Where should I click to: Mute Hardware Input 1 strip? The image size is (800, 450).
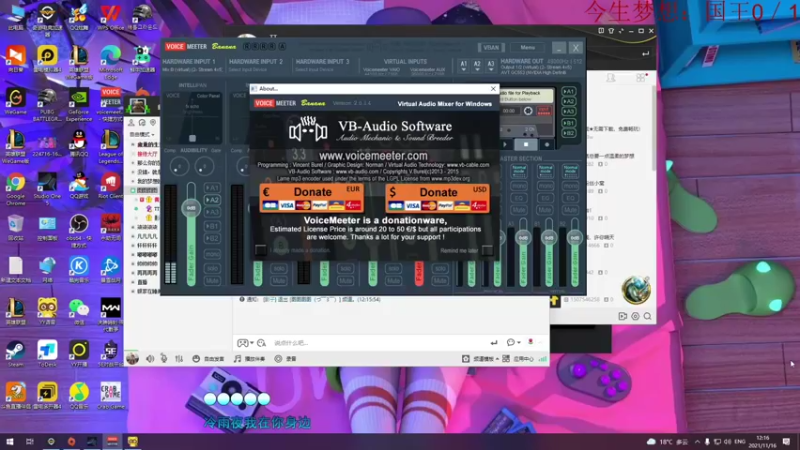click(212, 281)
